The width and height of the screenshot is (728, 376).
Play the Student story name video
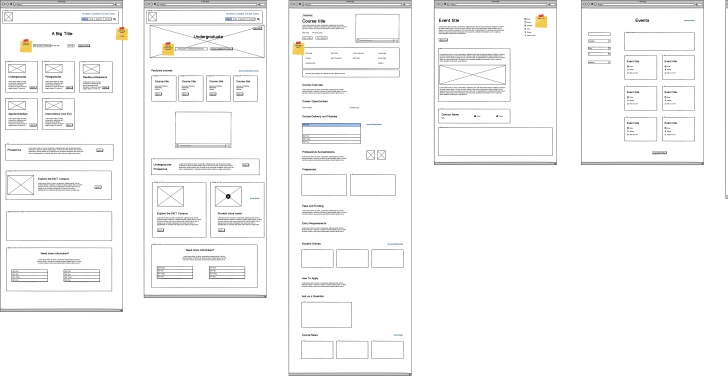pos(228,196)
